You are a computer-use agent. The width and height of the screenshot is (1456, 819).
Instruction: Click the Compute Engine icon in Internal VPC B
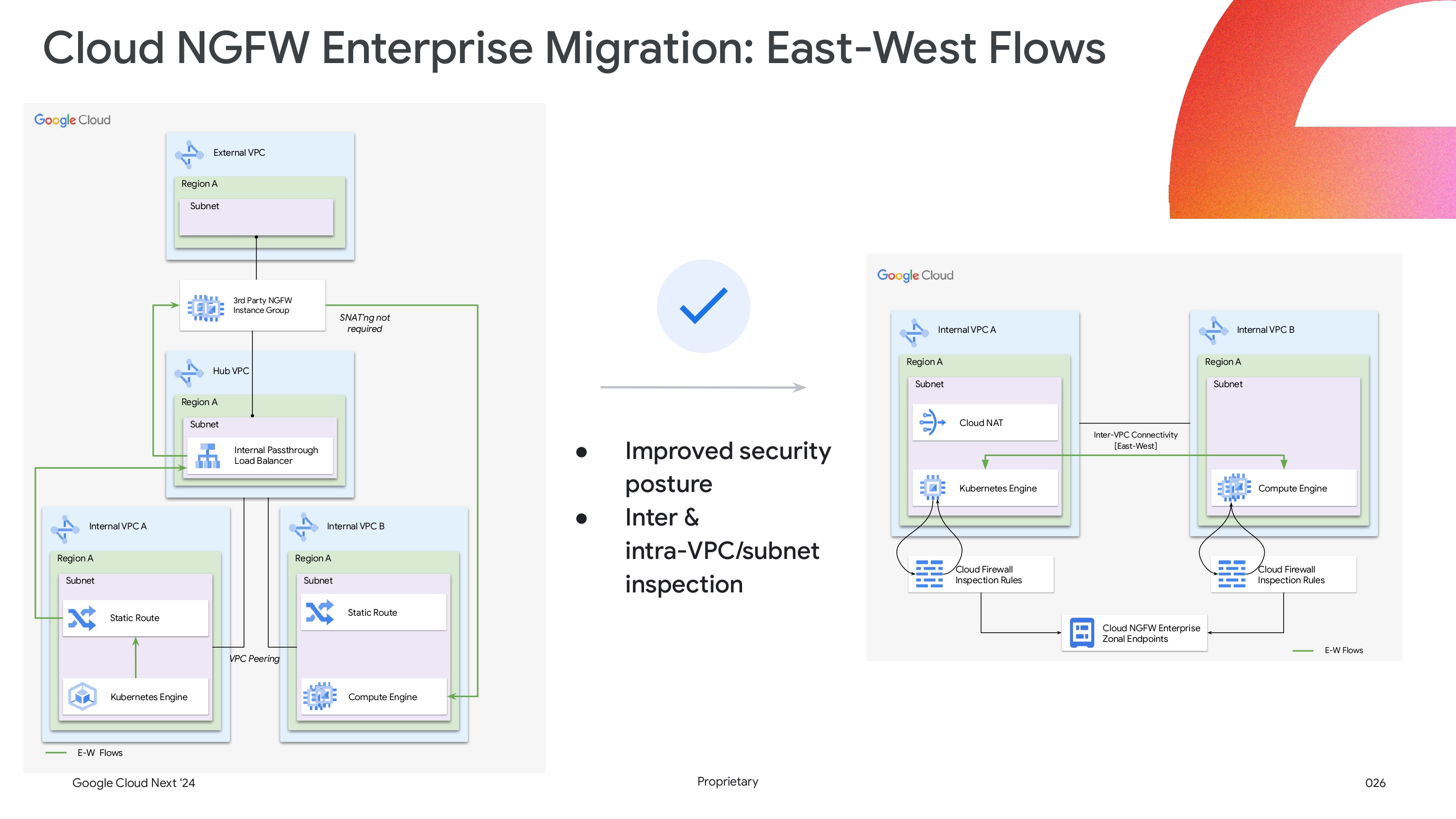coord(1234,489)
